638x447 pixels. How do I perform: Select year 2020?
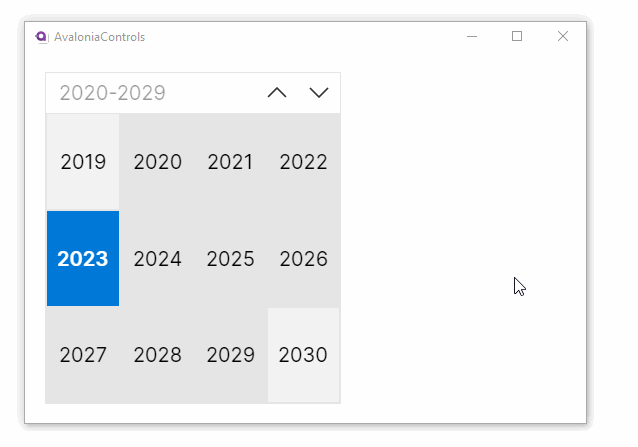tap(157, 162)
